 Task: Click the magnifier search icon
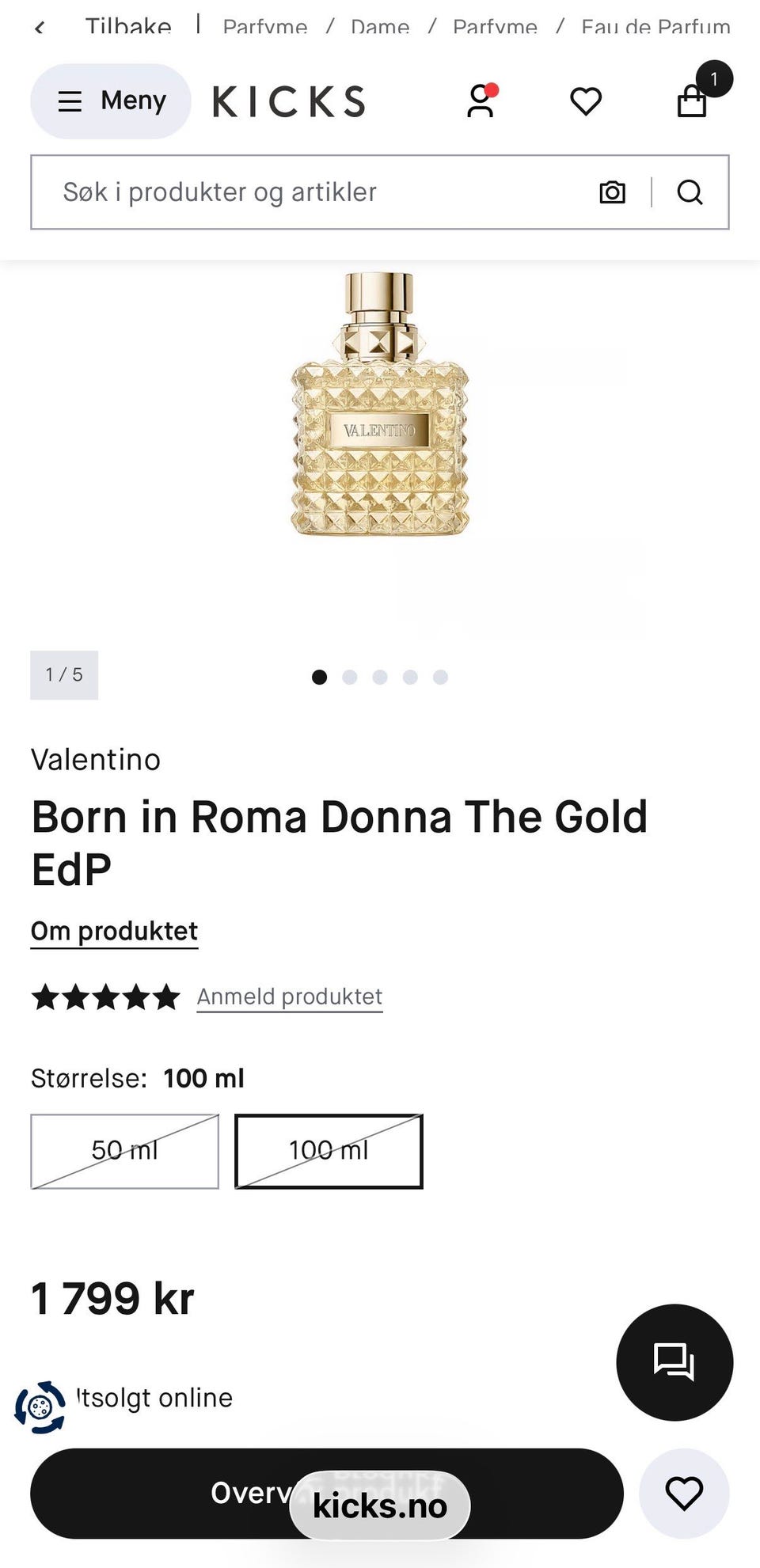pyautogui.click(x=690, y=192)
